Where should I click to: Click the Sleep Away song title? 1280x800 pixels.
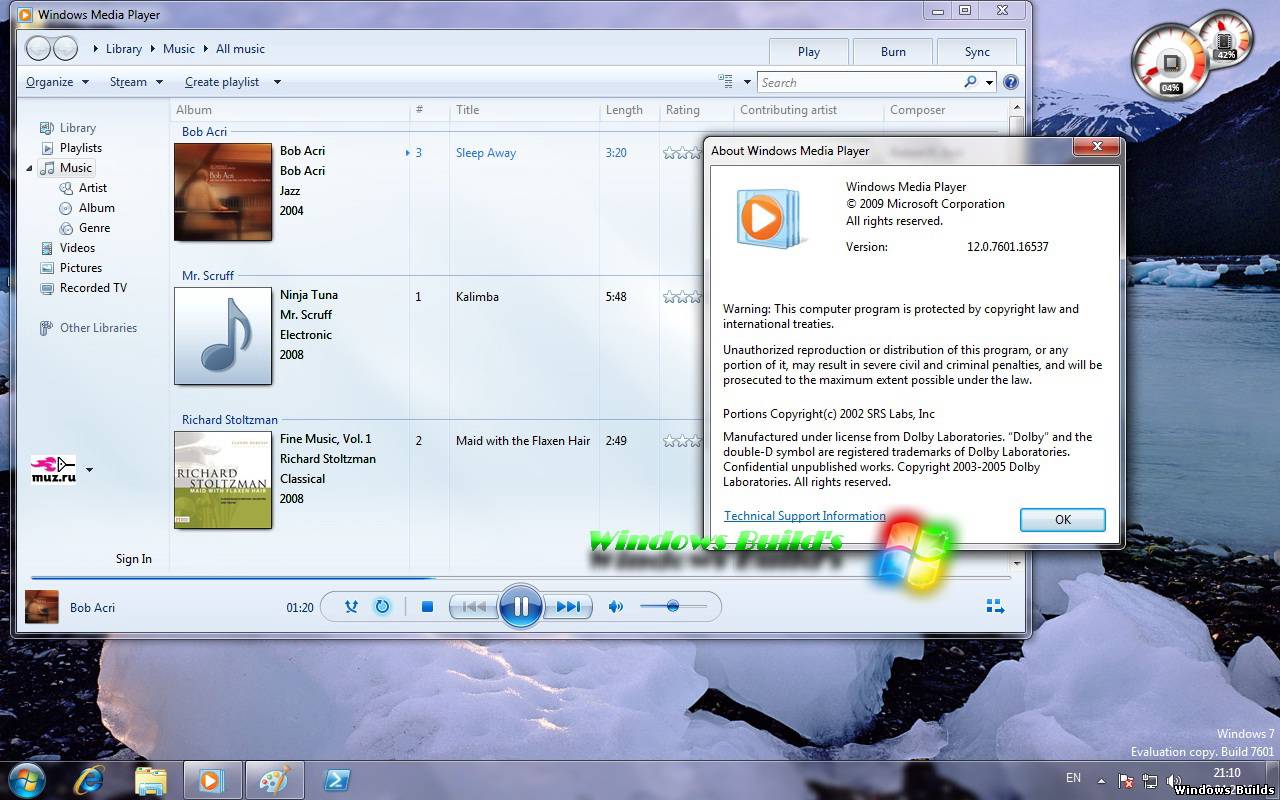coord(486,153)
